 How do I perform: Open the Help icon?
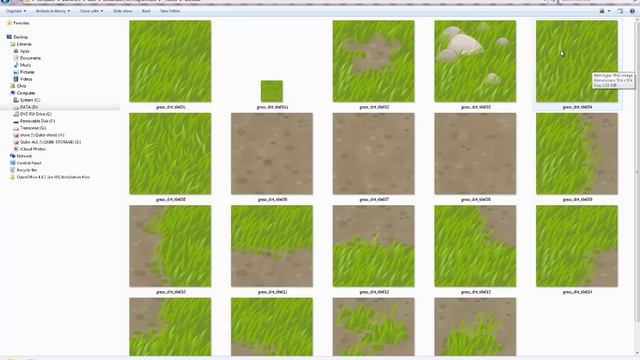pyautogui.click(x=632, y=11)
